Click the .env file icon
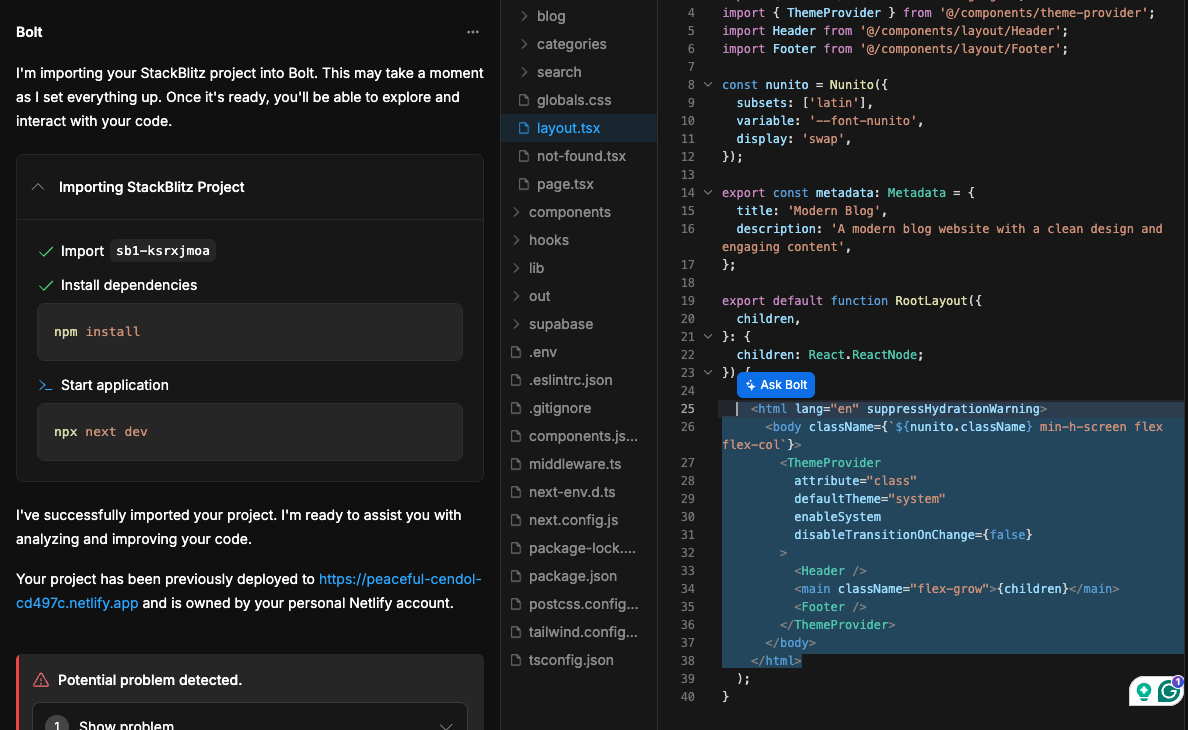This screenshot has height=730, width=1188. (x=516, y=352)
